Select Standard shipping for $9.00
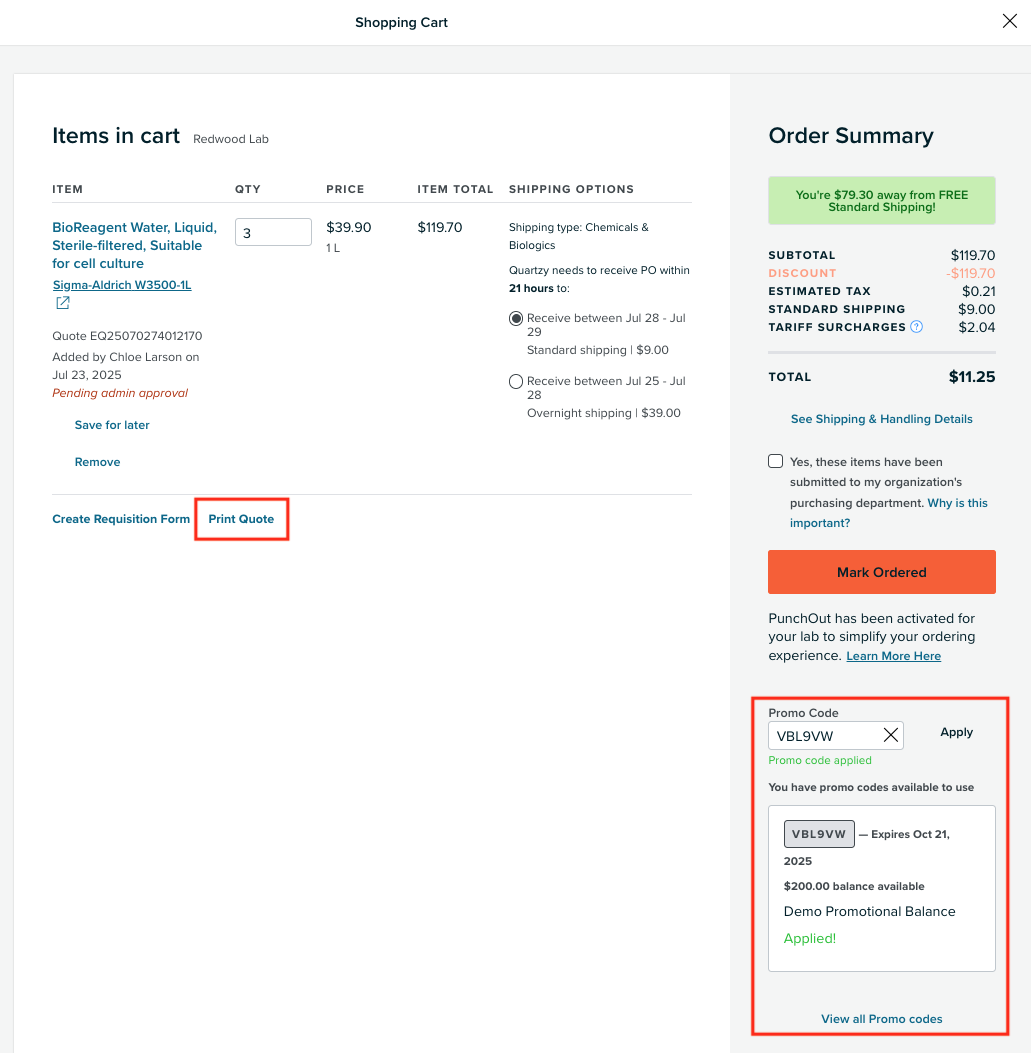This screenshot has width=1031, height=1053. click(516, 319)
